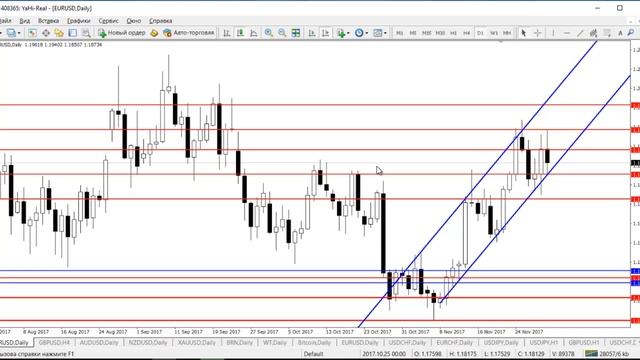The image size is (640, 360).
Task: Switch to the USDJPY,Daily chart tab
Action: [501, 342]
